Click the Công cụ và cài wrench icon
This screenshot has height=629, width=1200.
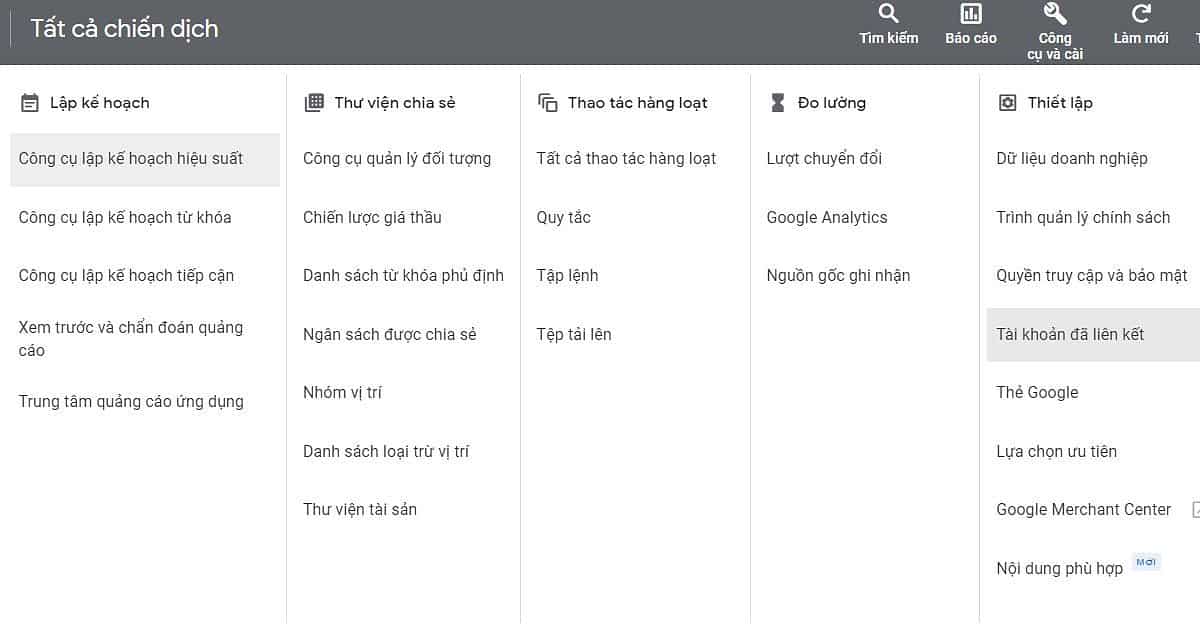[1055, 14]
